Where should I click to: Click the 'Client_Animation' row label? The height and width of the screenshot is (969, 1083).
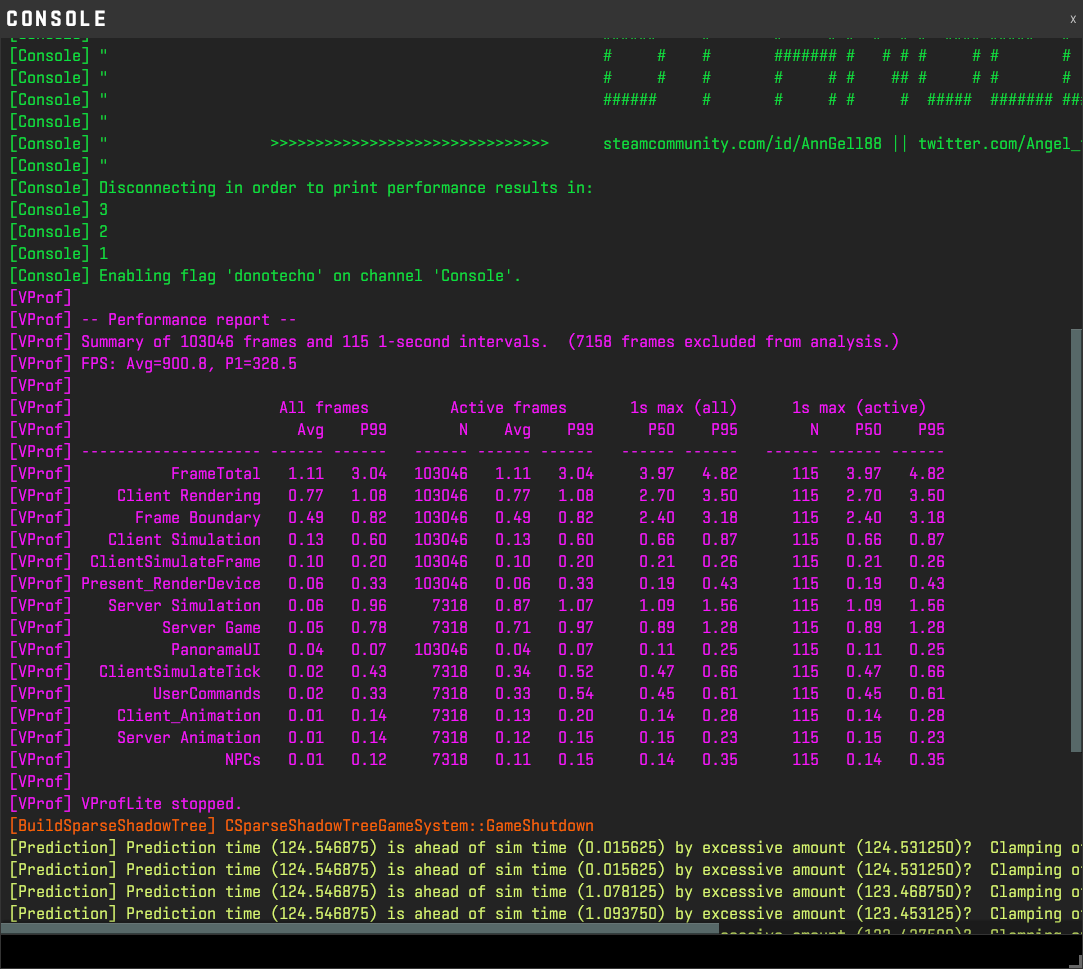(189, 716)
